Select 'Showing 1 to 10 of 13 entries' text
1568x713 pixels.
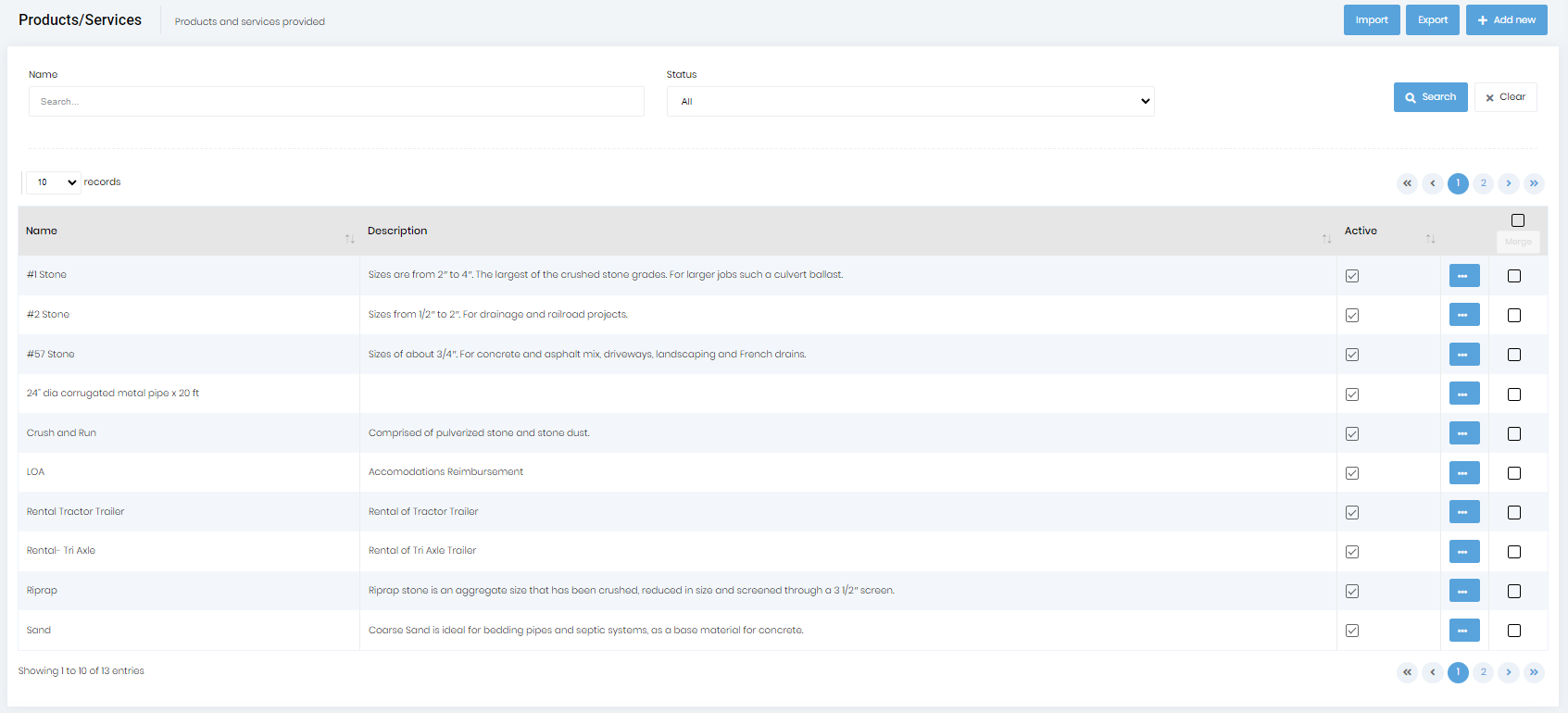(x=82, y=670)
